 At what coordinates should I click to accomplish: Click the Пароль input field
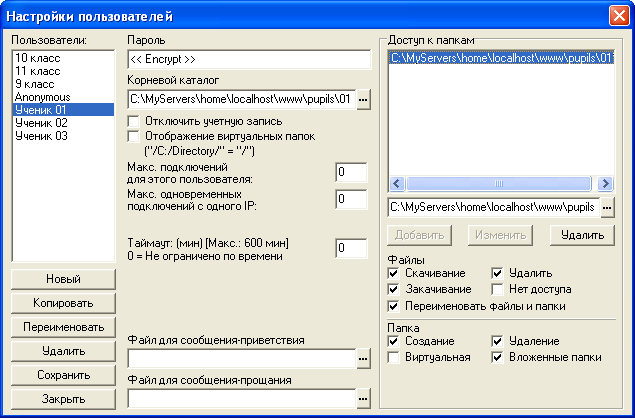(x=249, y=60)
